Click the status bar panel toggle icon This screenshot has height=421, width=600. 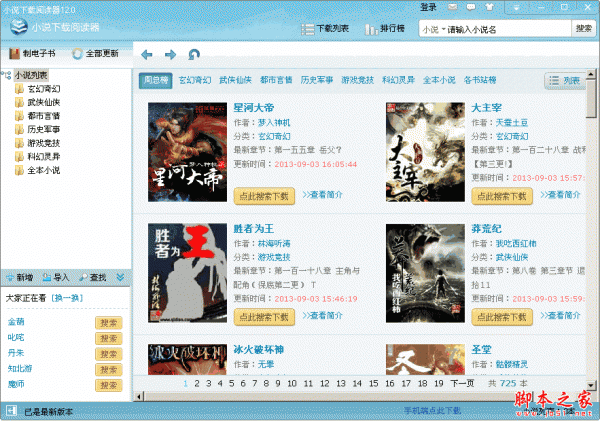[11, 411]
